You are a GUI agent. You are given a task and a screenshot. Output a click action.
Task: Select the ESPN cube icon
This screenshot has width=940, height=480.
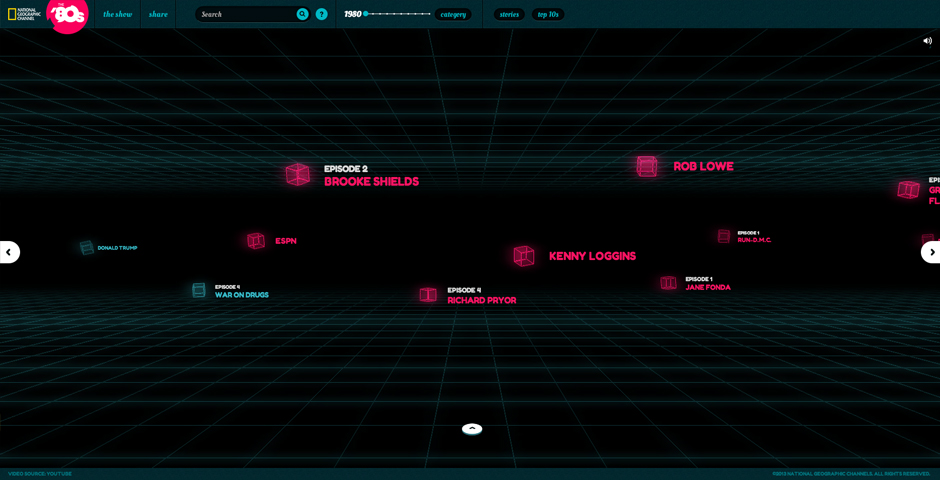coord(256,241)
